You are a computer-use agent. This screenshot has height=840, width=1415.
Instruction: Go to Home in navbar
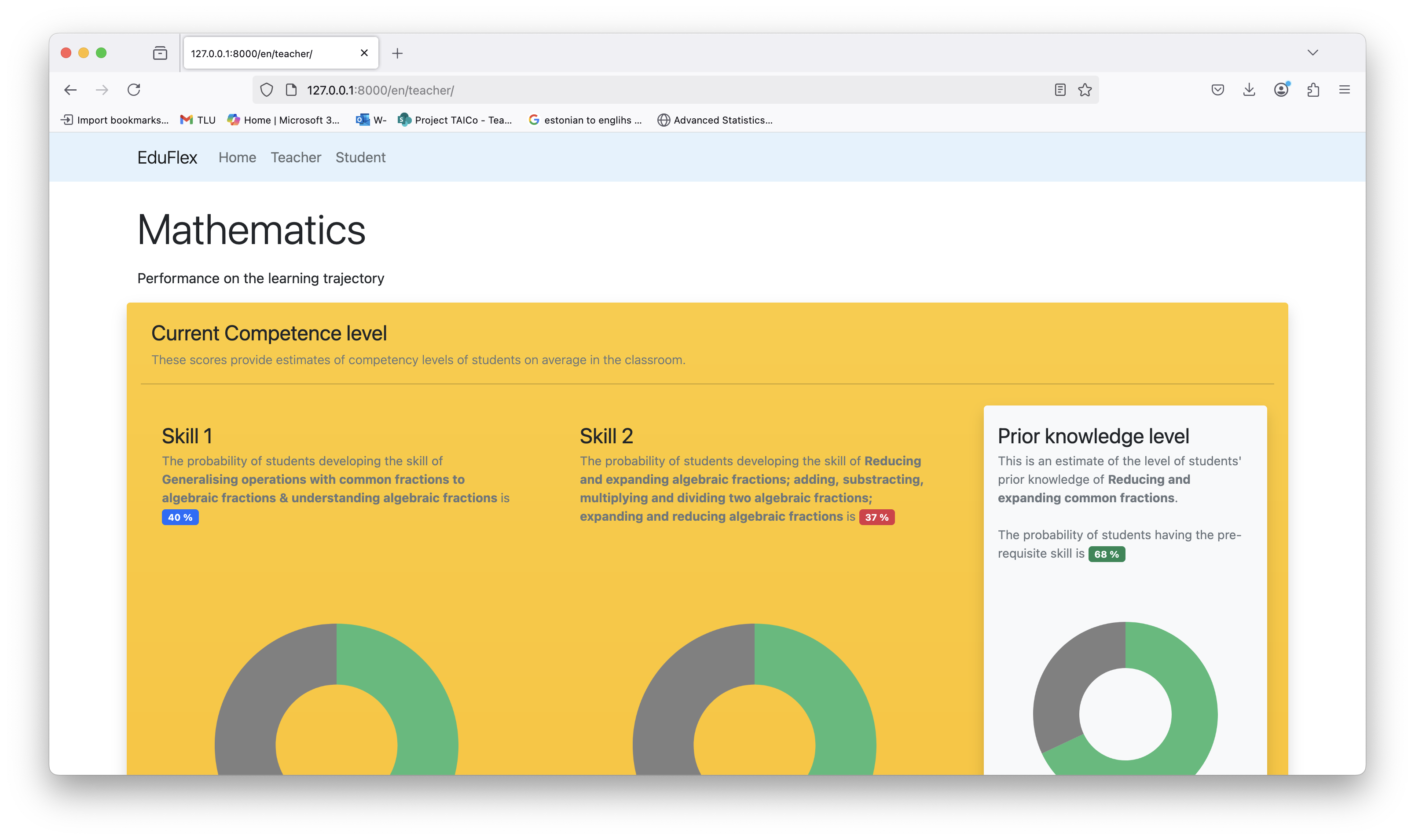pos(237,157)
